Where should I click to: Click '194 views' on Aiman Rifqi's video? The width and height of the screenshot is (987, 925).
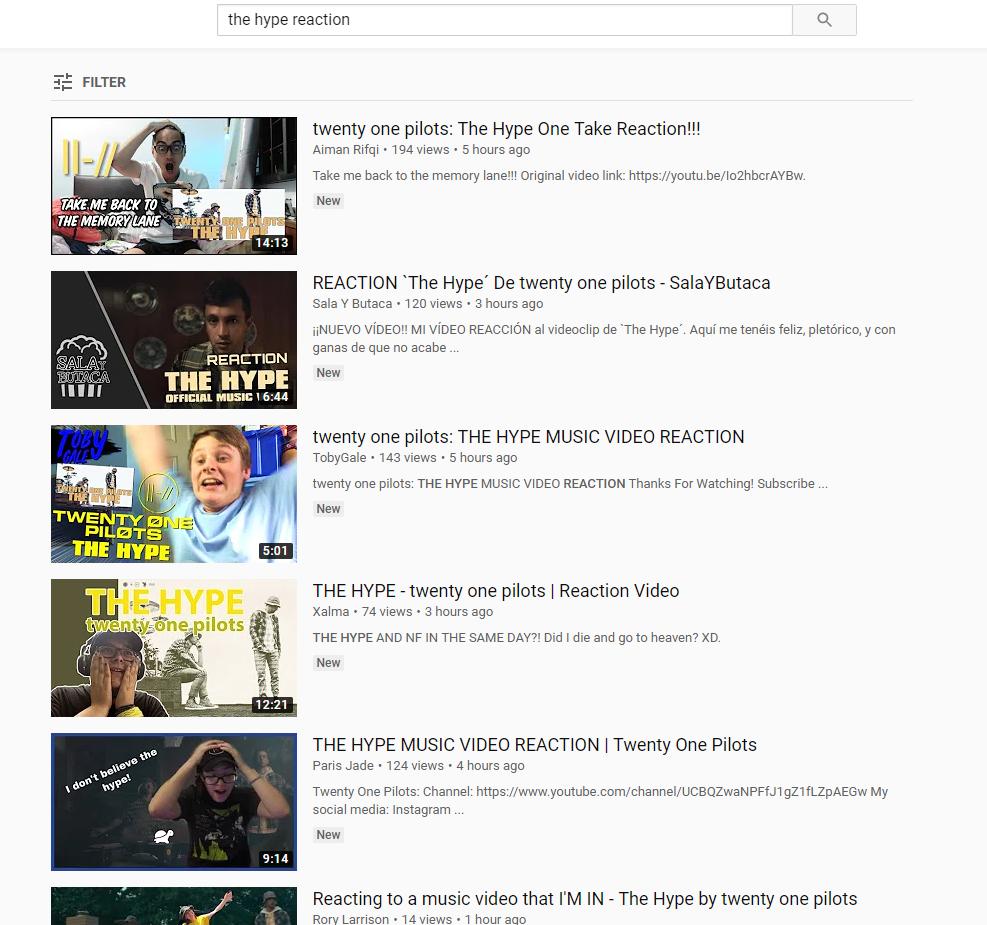[420, 150]
